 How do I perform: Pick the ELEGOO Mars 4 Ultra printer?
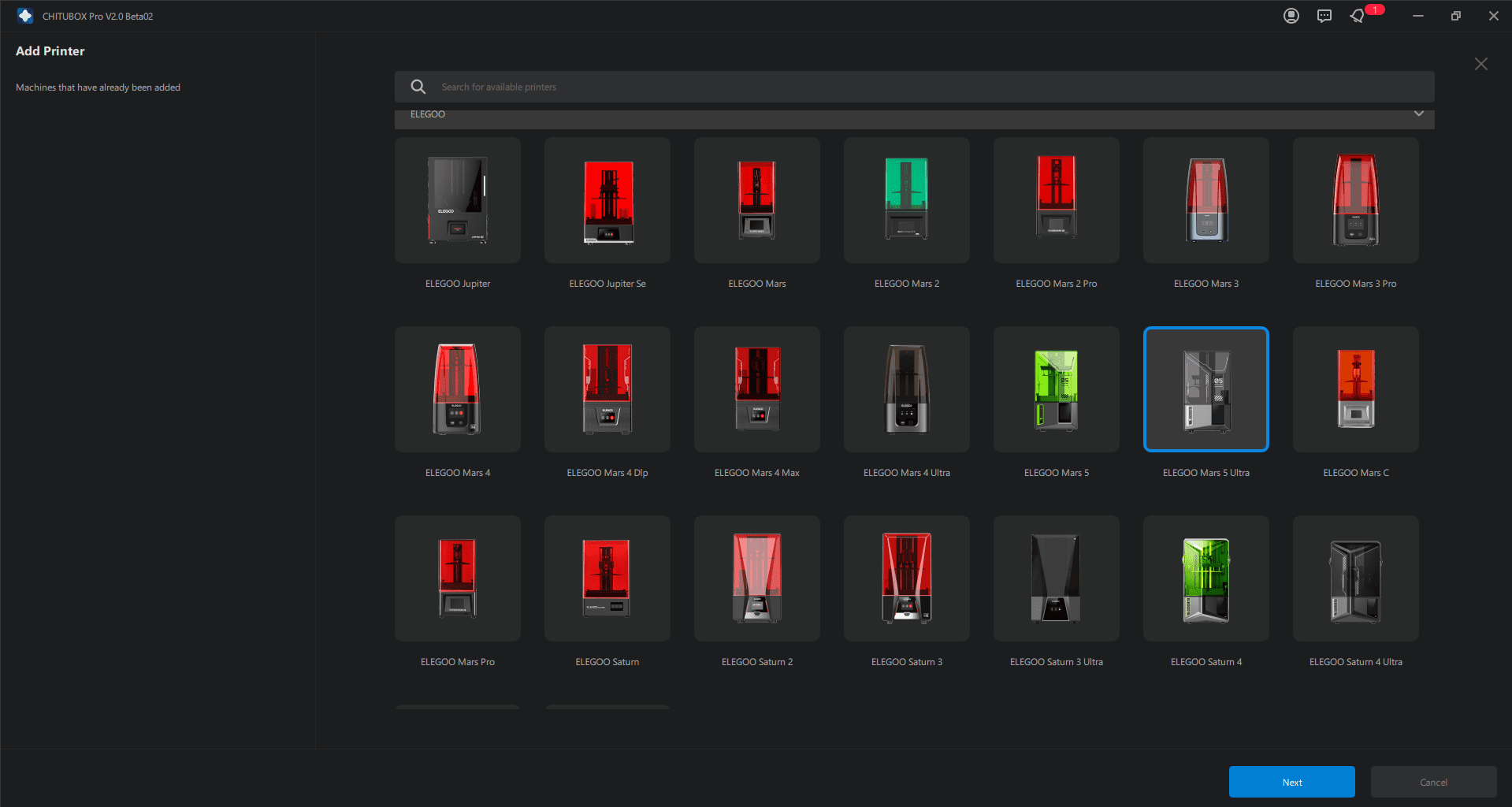point(907,389)
